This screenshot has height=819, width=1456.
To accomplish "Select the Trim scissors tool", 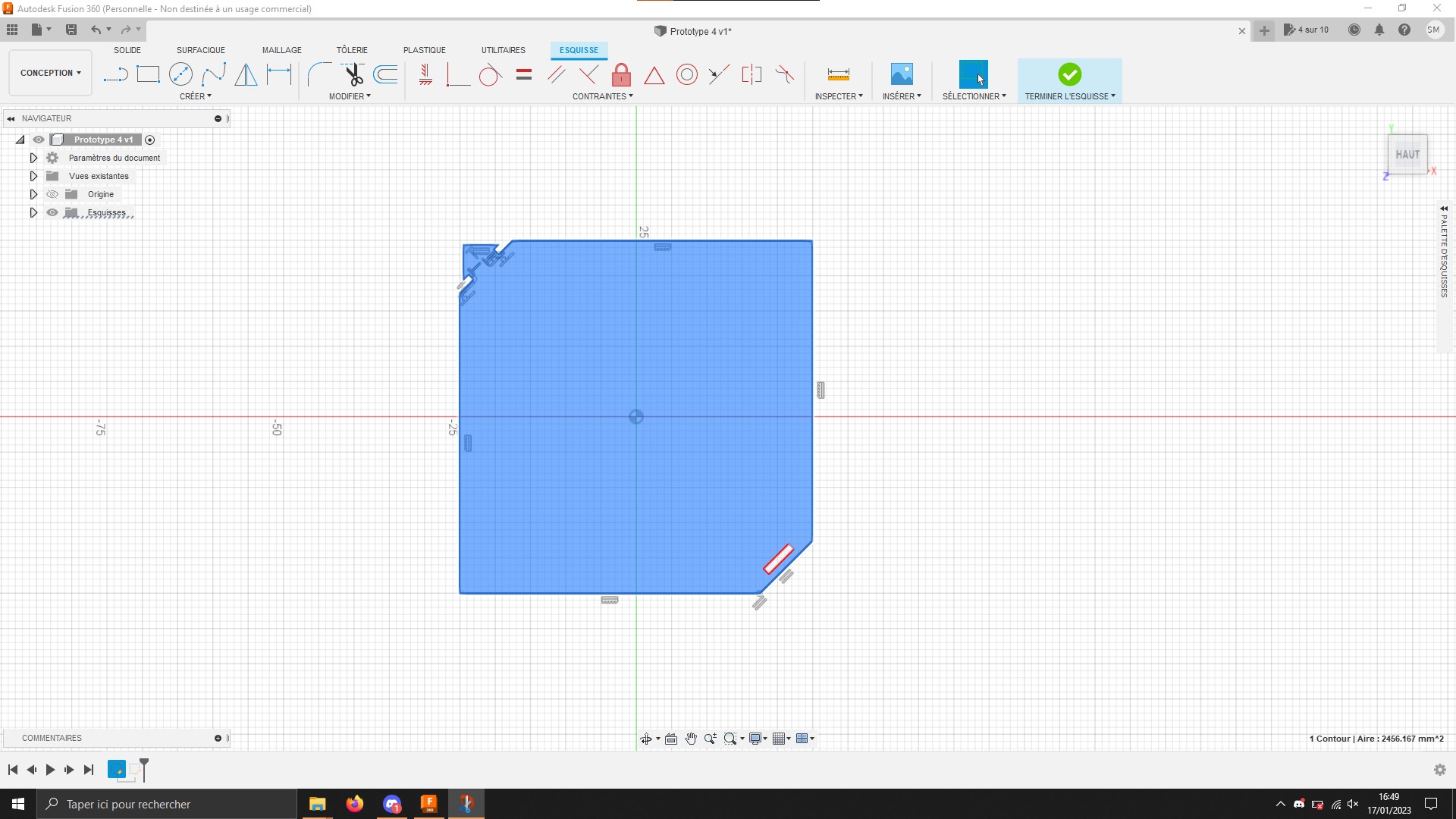I will (x=353, y=74).
